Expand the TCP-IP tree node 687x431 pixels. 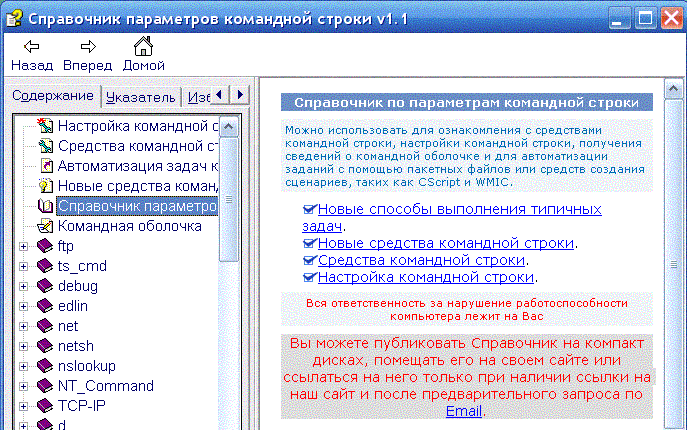pos(24,406)
